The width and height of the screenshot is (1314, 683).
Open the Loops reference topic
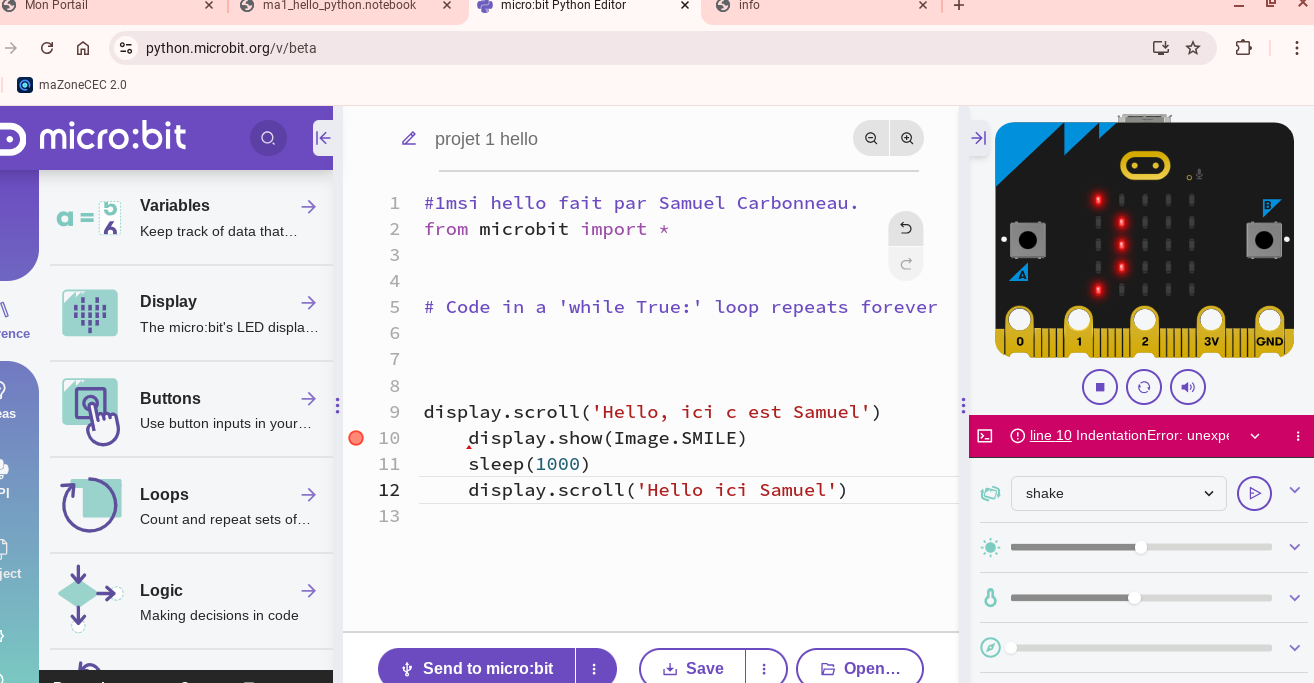(191, 506)
